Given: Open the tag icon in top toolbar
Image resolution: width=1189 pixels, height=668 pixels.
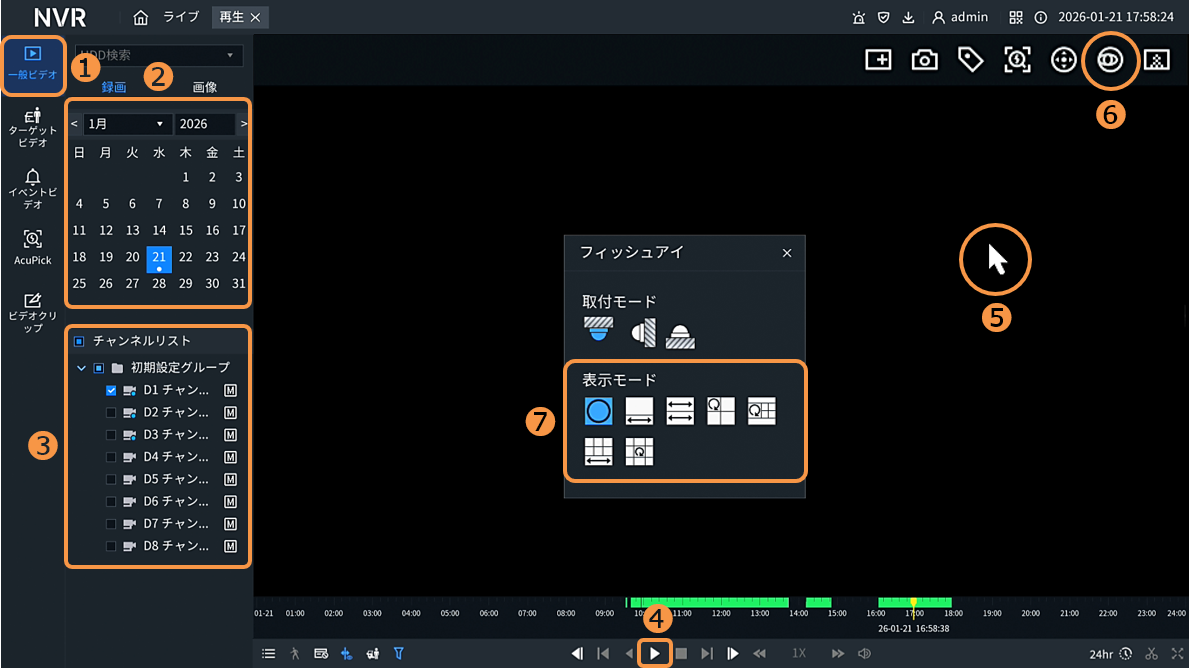Looking at the screenshot, I should point(970,60).
